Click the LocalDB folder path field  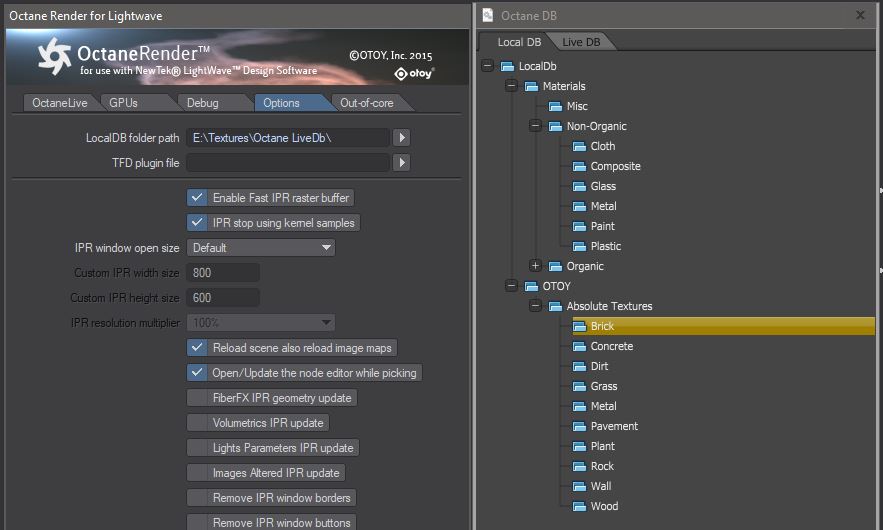point(288,137)
